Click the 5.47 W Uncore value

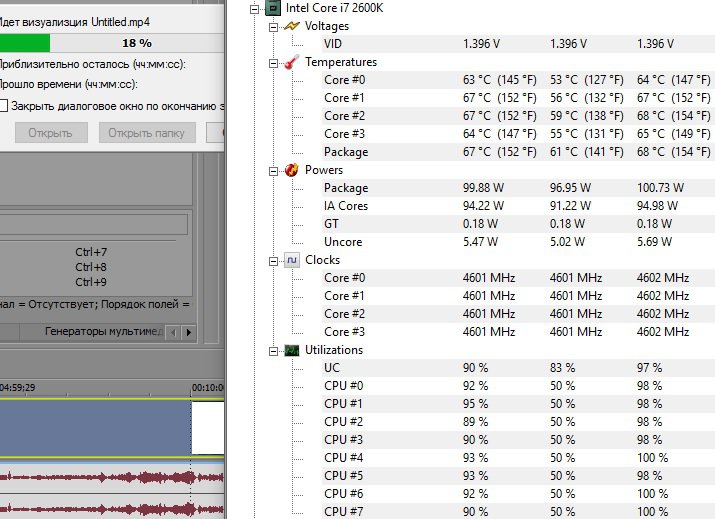pyautogui.click(x=480, y=242)
